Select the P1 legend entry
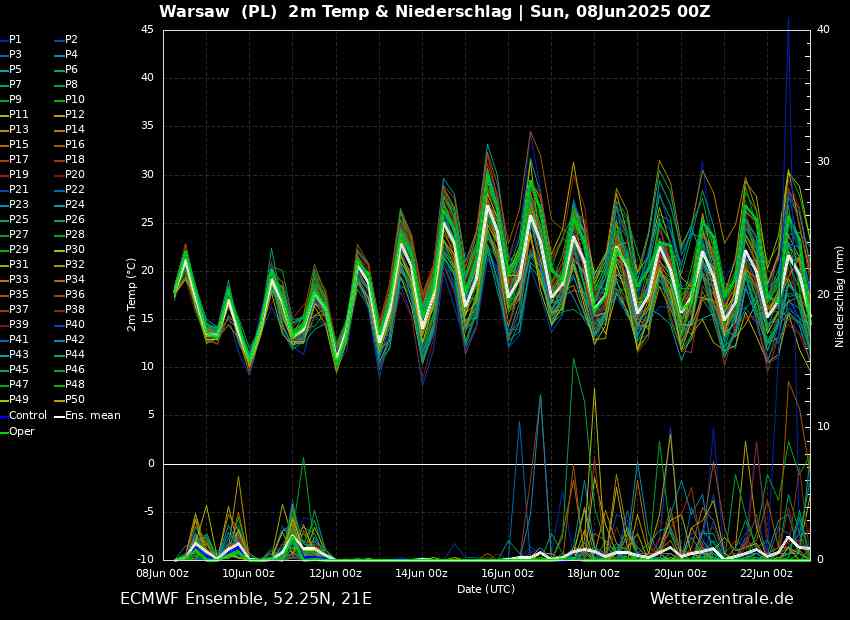Image resolution: width=850 pixels, height=620 pixels. click(11, 40)
